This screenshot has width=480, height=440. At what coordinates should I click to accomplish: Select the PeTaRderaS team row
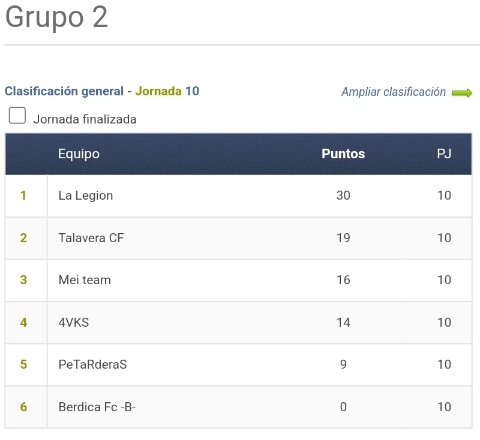tap(239, 365)
